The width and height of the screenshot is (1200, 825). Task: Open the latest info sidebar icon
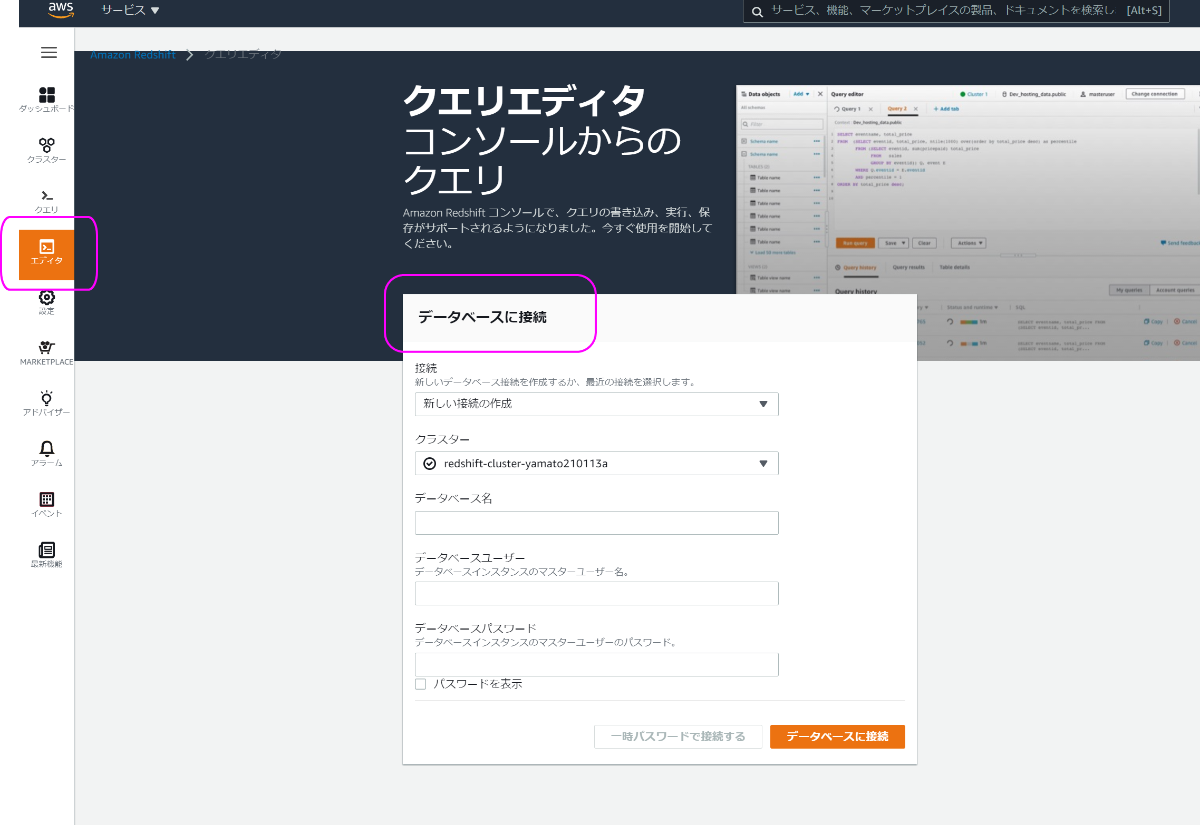[x=46, y=555]
